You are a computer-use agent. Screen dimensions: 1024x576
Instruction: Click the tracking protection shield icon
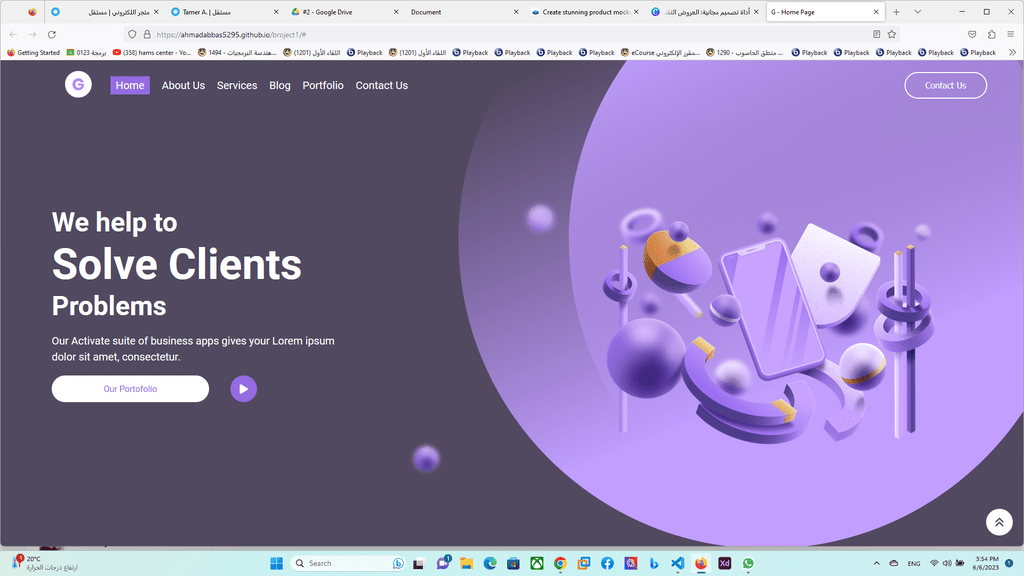[132, 34]
